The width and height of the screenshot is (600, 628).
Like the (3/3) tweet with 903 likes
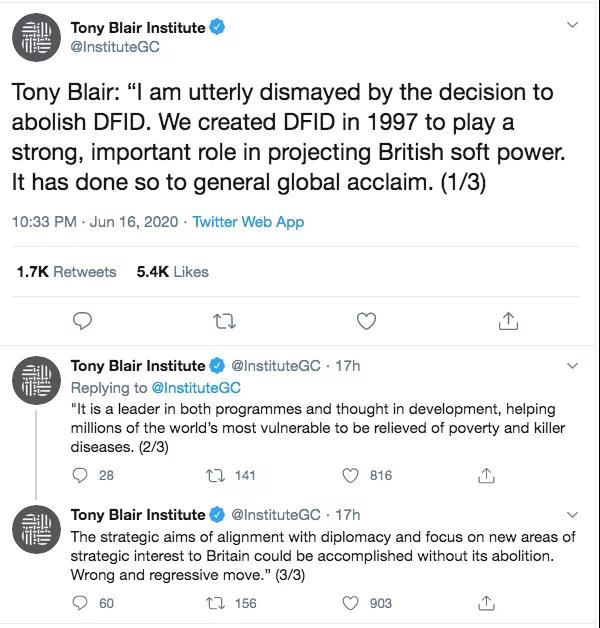point(351,603)
